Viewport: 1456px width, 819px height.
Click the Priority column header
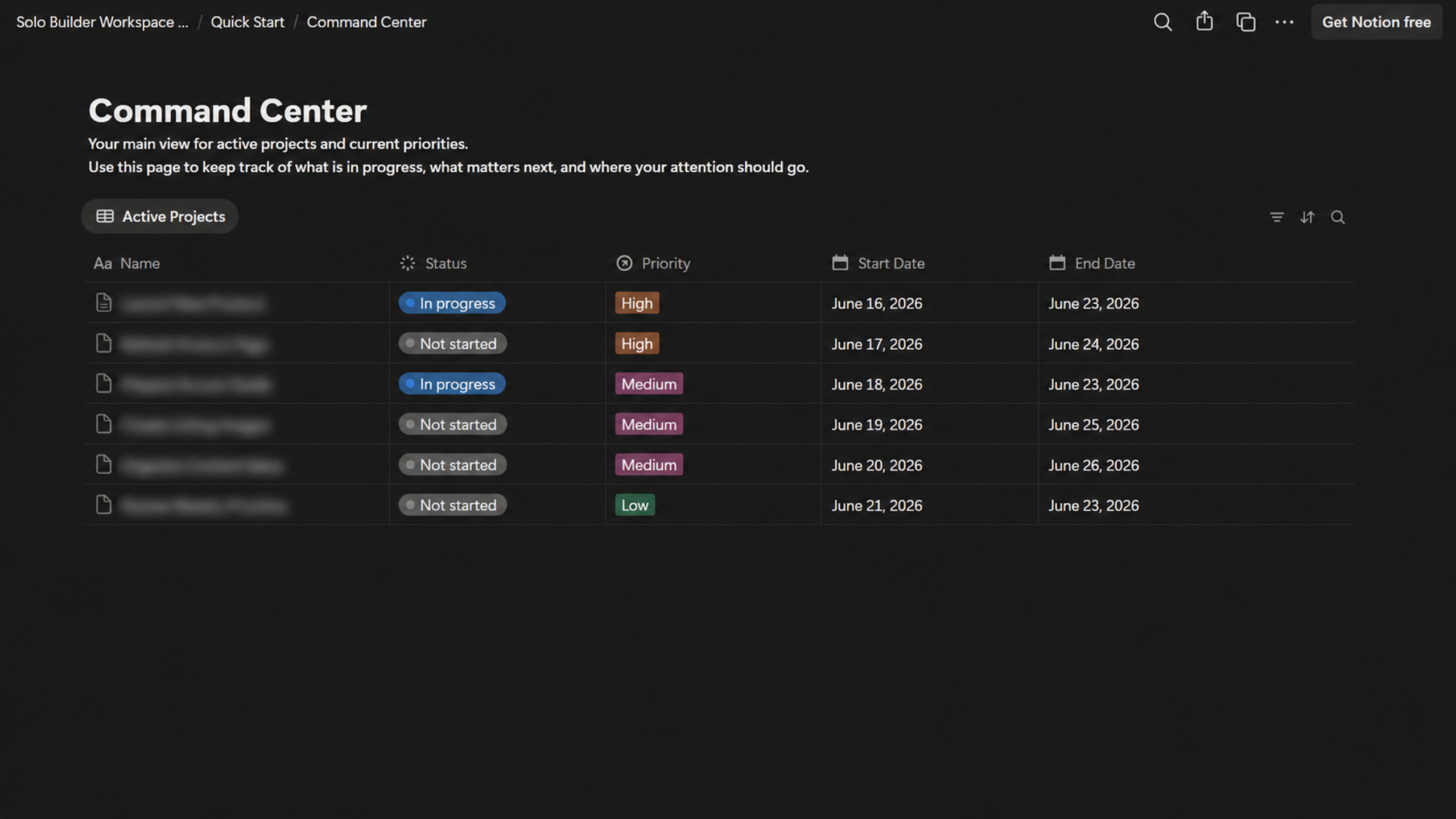653,263
